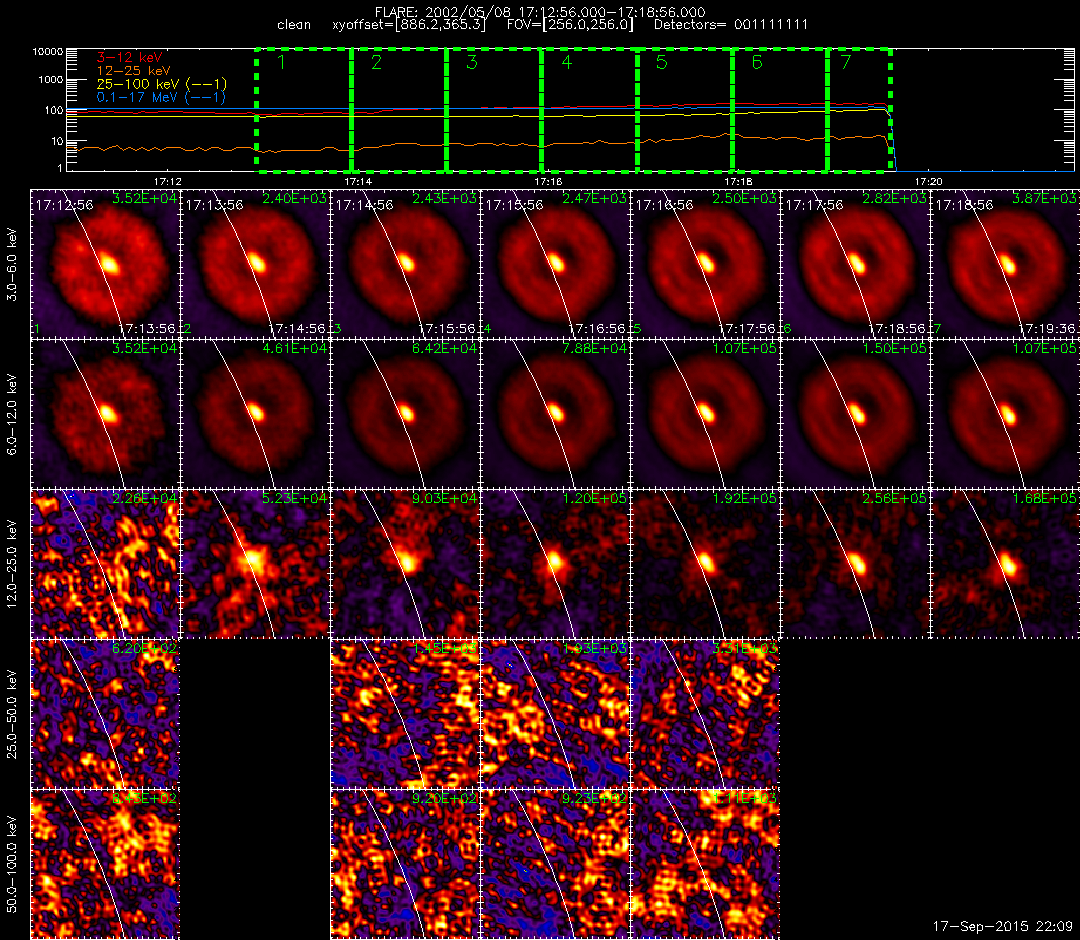Click the '17-Sep-2015 22:09' timestamp
The image size is (1080, 940).
point(1002,926)
